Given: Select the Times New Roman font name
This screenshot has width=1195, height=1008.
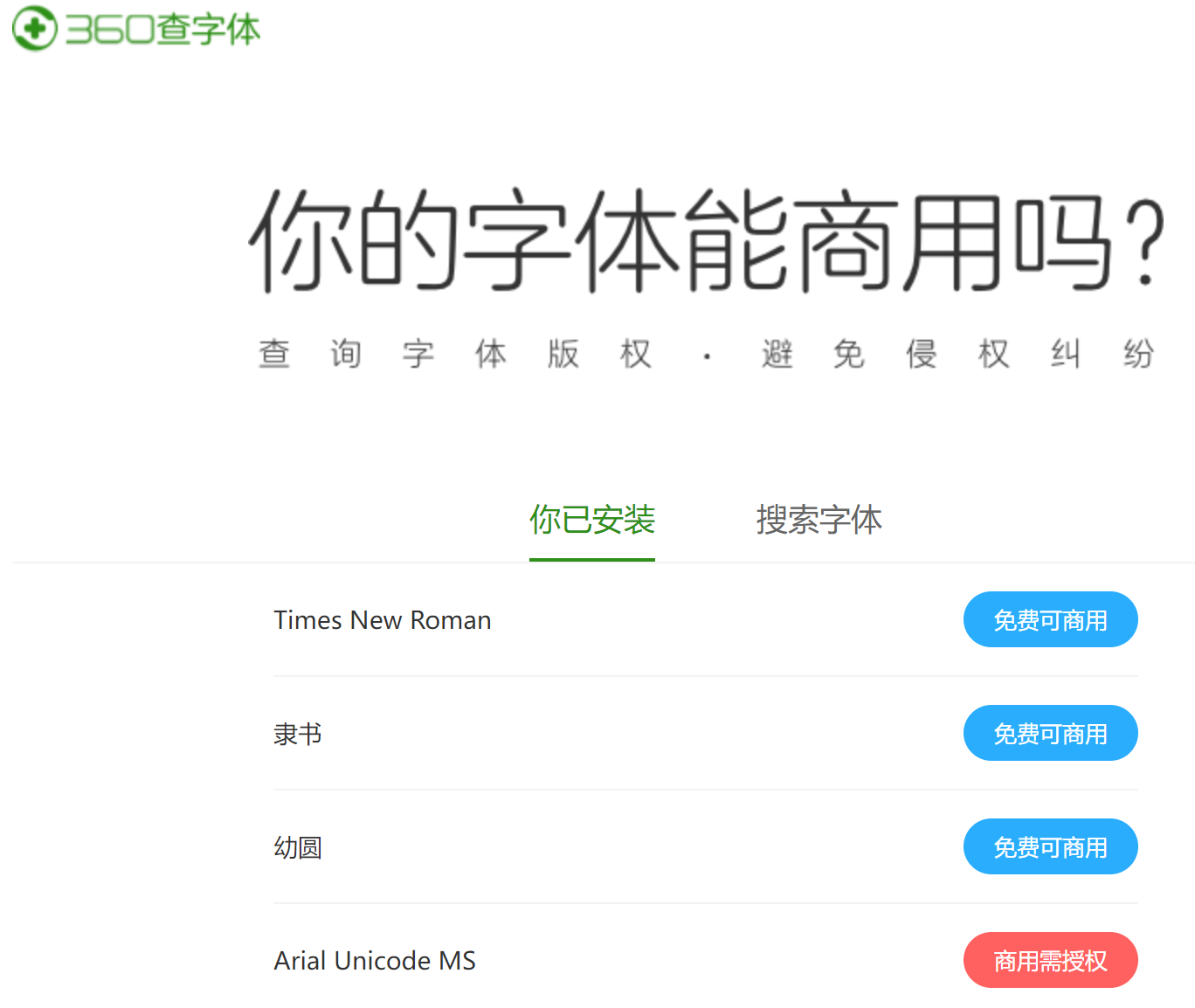Looking at the screenshot, I should 382,620.
